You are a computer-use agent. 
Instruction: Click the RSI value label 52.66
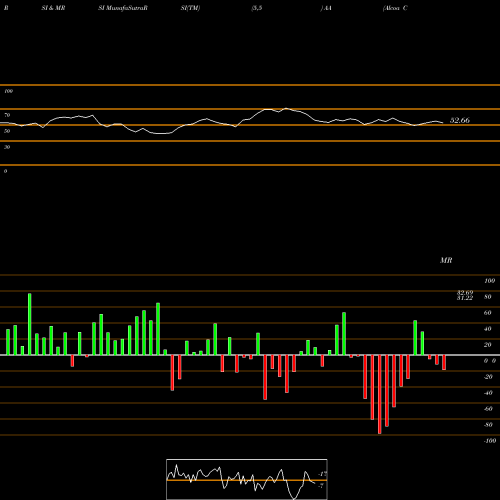[x=460, y=120]
